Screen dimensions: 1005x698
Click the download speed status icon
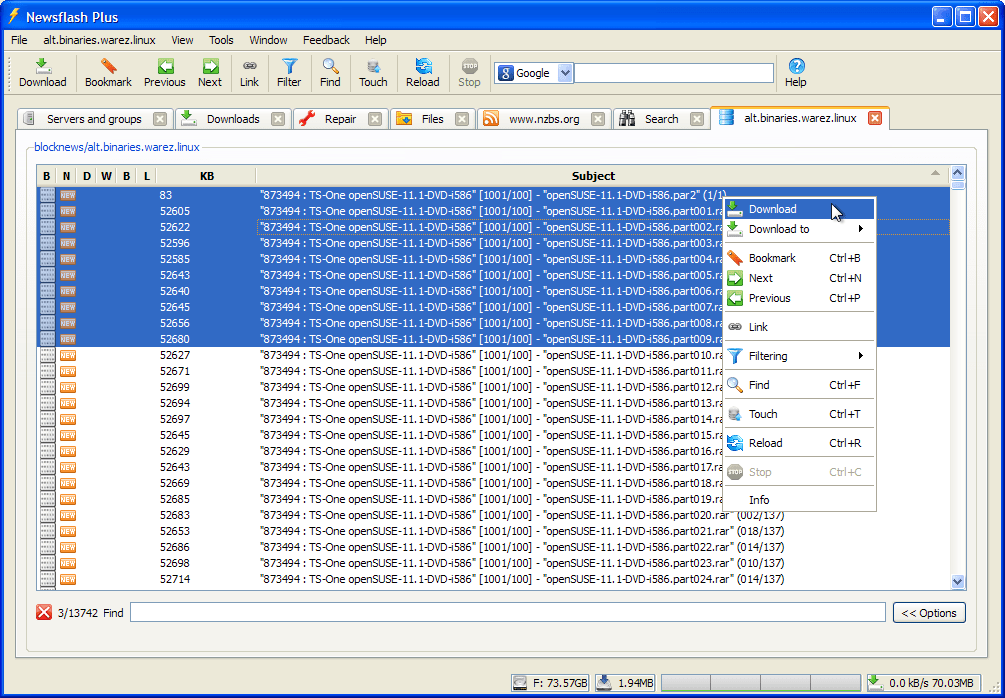tap(876, 683)
